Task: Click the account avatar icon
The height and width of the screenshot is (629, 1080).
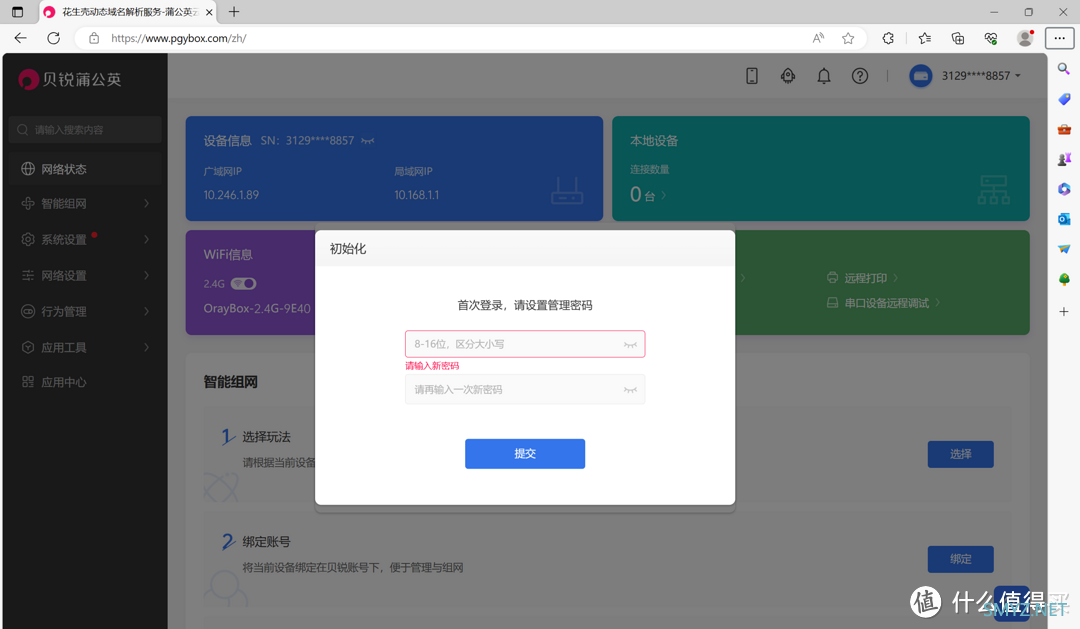Action: tap(921, 76)
